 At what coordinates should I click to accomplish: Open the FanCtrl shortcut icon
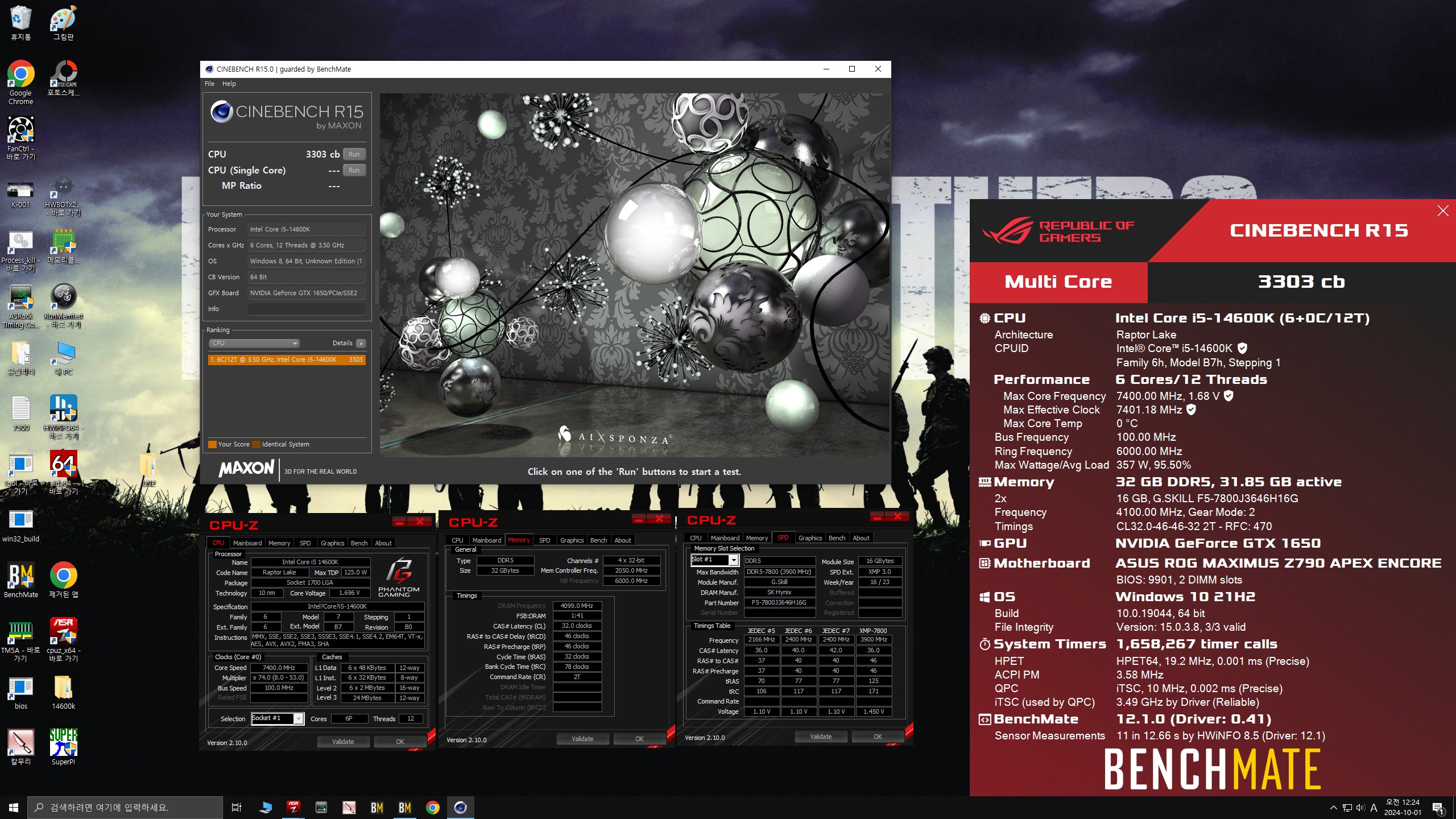pyautogui.click(x=20, y=138)
